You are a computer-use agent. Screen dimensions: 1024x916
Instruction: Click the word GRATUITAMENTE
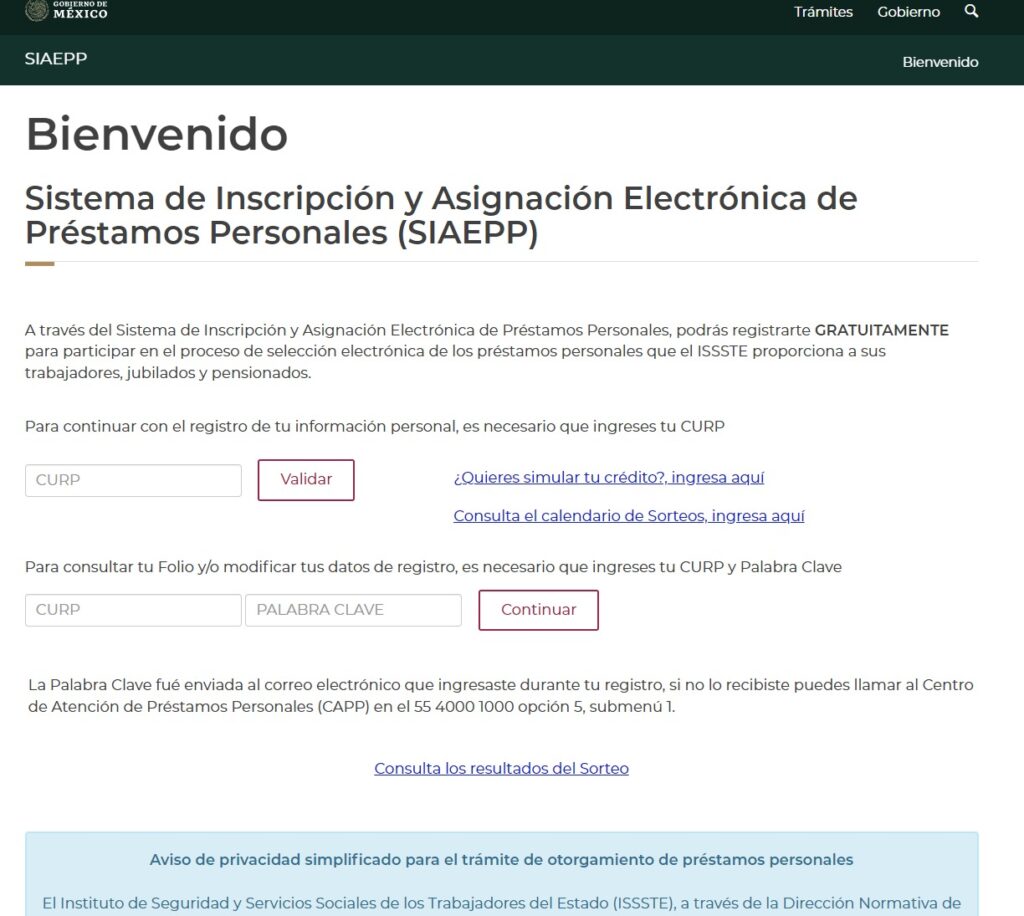(x=882, y=330)
